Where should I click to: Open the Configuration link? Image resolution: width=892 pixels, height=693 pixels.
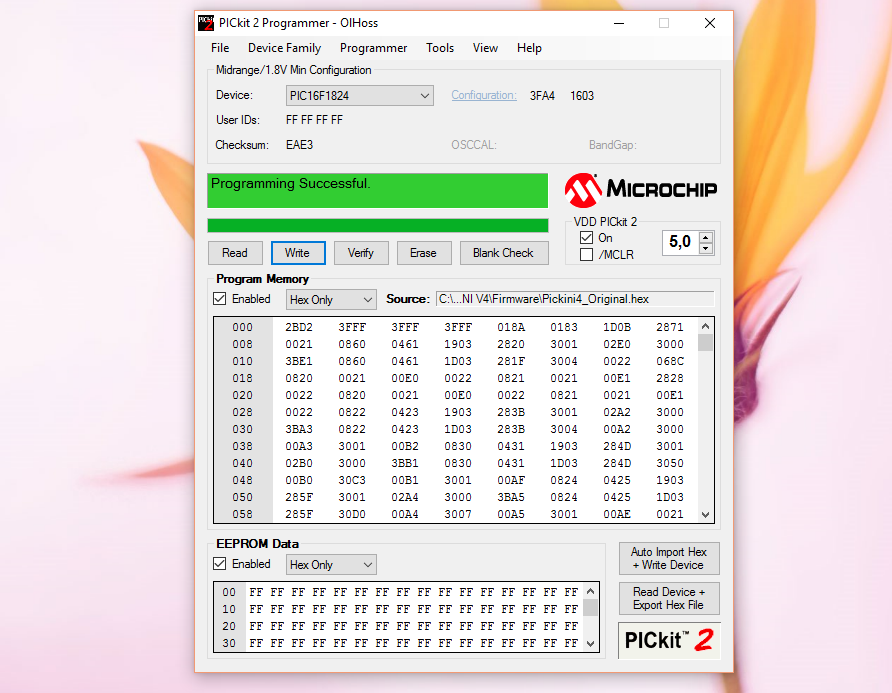pos(484,95)
